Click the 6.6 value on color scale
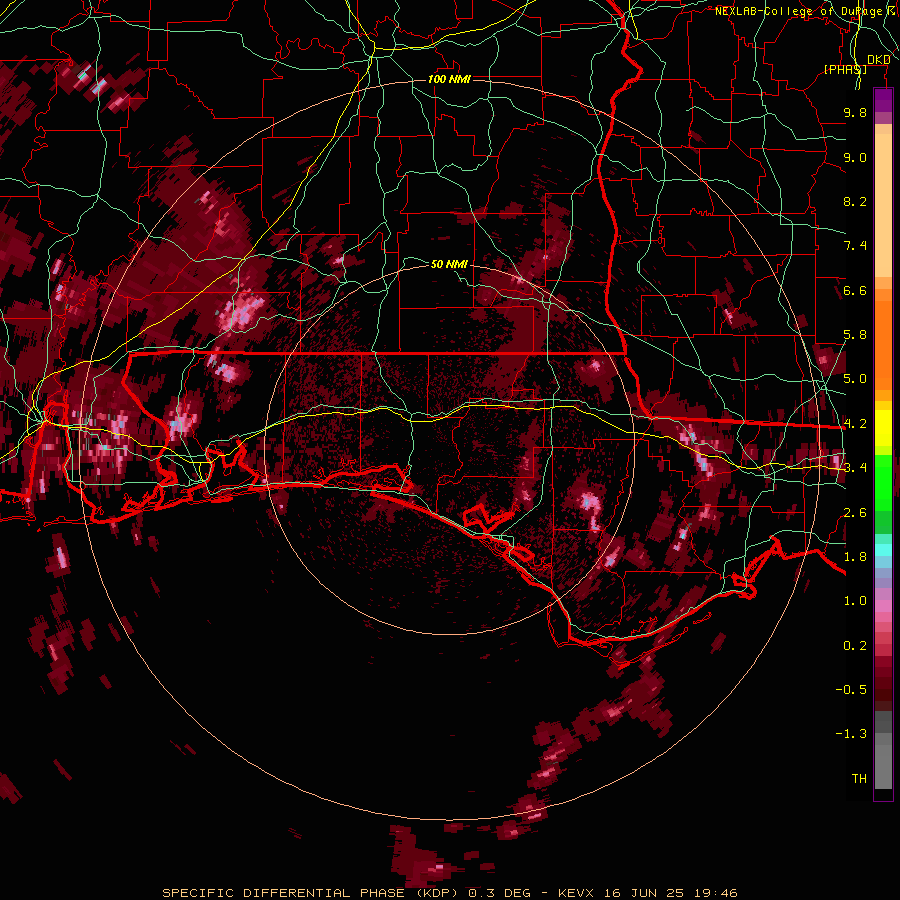The height and width of the screenshot is (900, 900). pyautogui.click(x=855, y=290)
